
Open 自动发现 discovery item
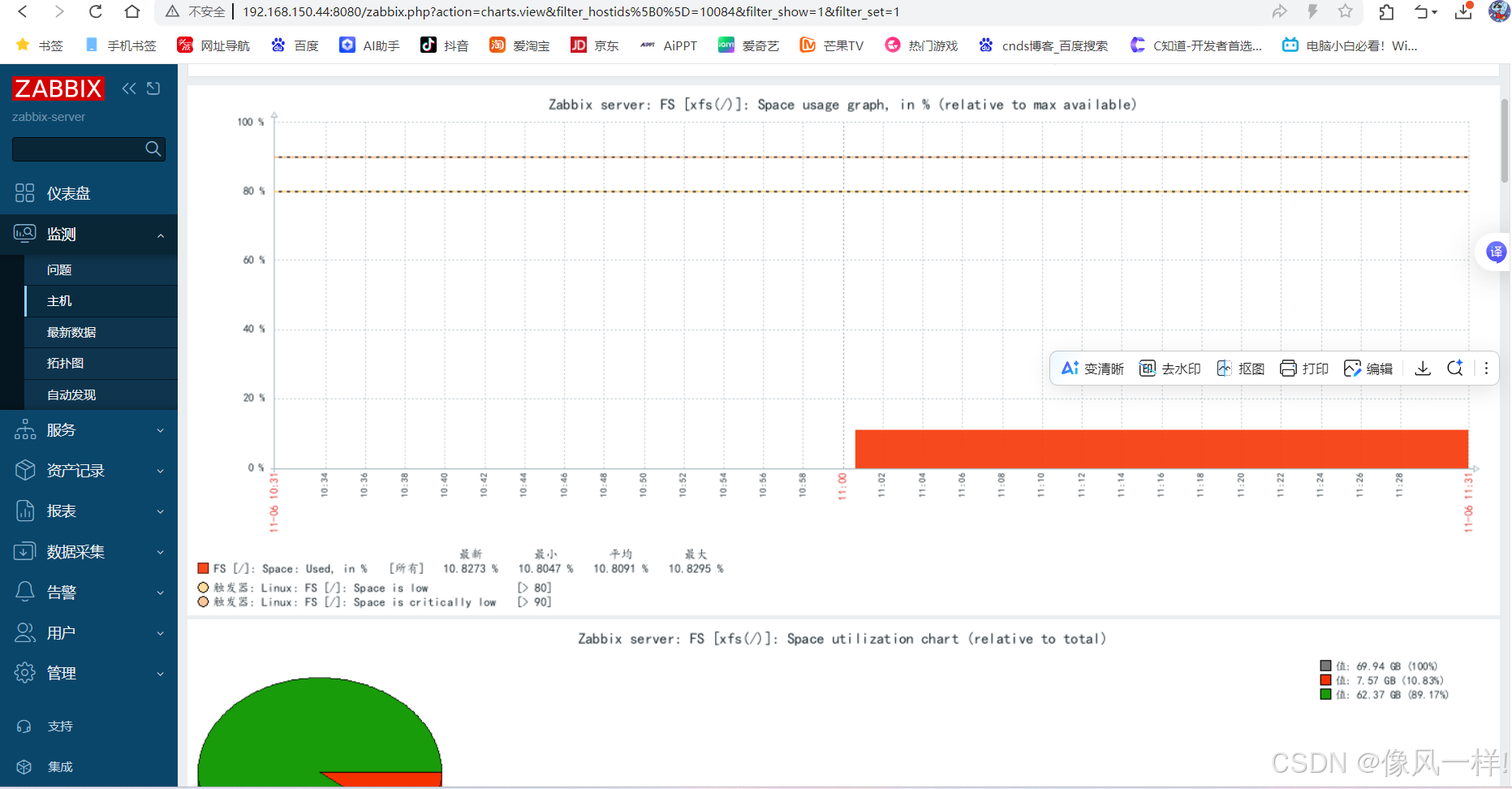(x=101, y=394)
